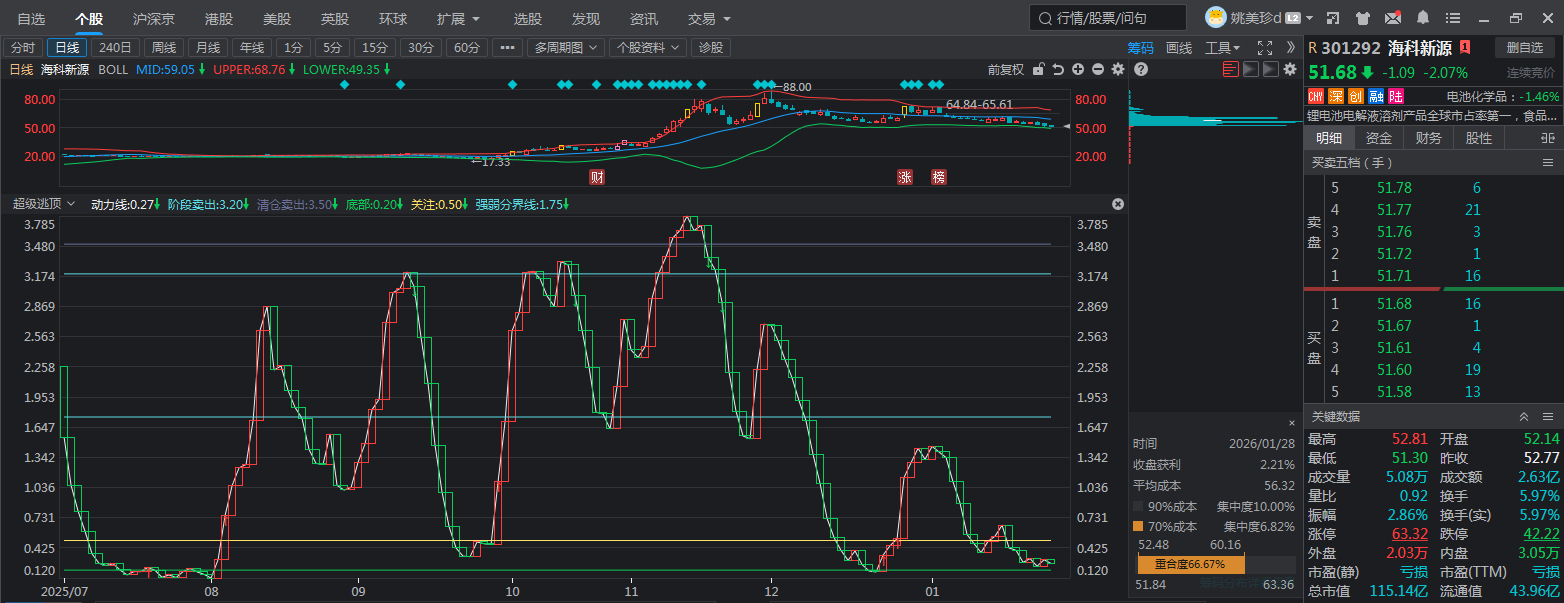Click the orange 重合度 66.67% bar
This screenshot has width=1564, height=603.
pos(1190,565)
